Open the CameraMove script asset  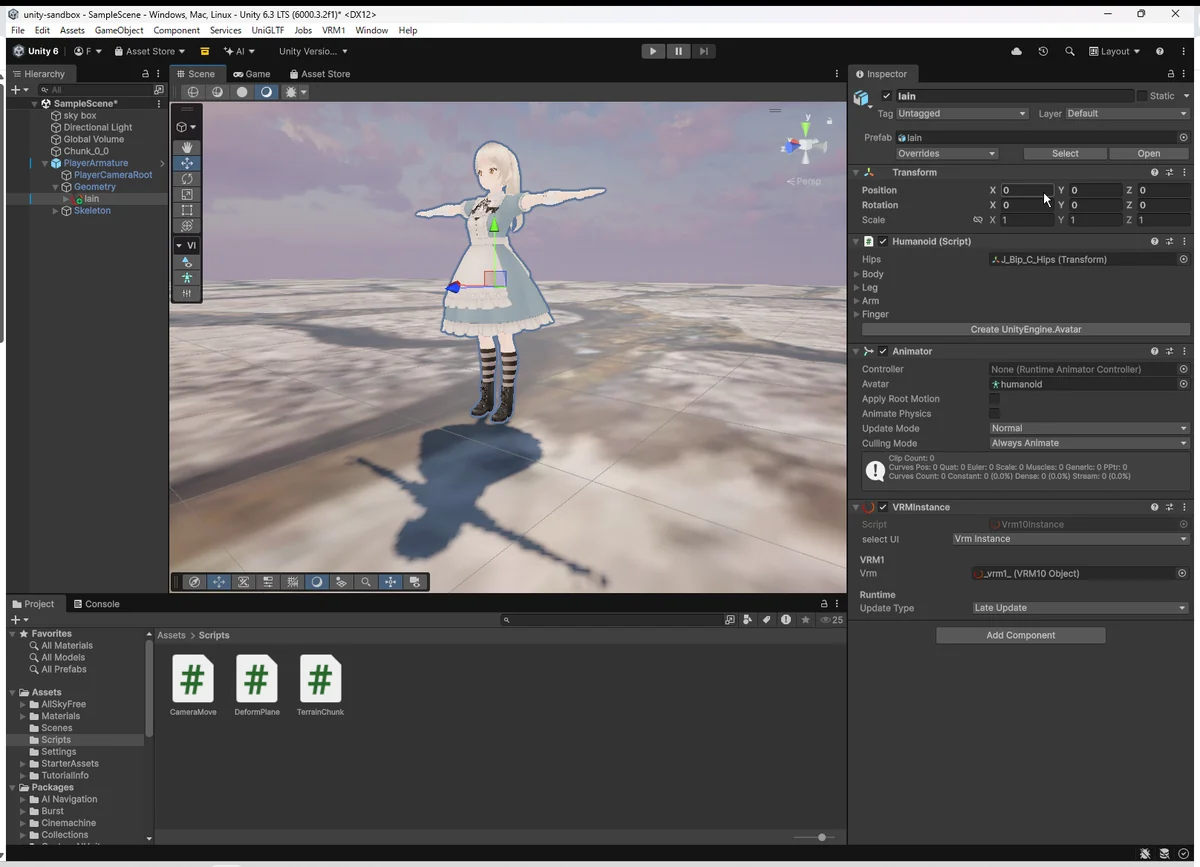(193, 679)
